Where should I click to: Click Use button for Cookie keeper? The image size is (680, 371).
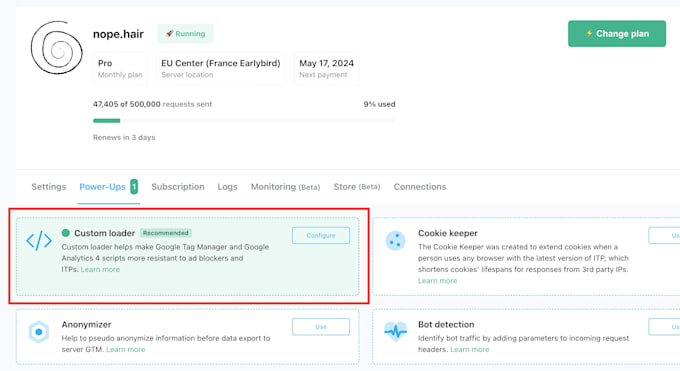664,235
